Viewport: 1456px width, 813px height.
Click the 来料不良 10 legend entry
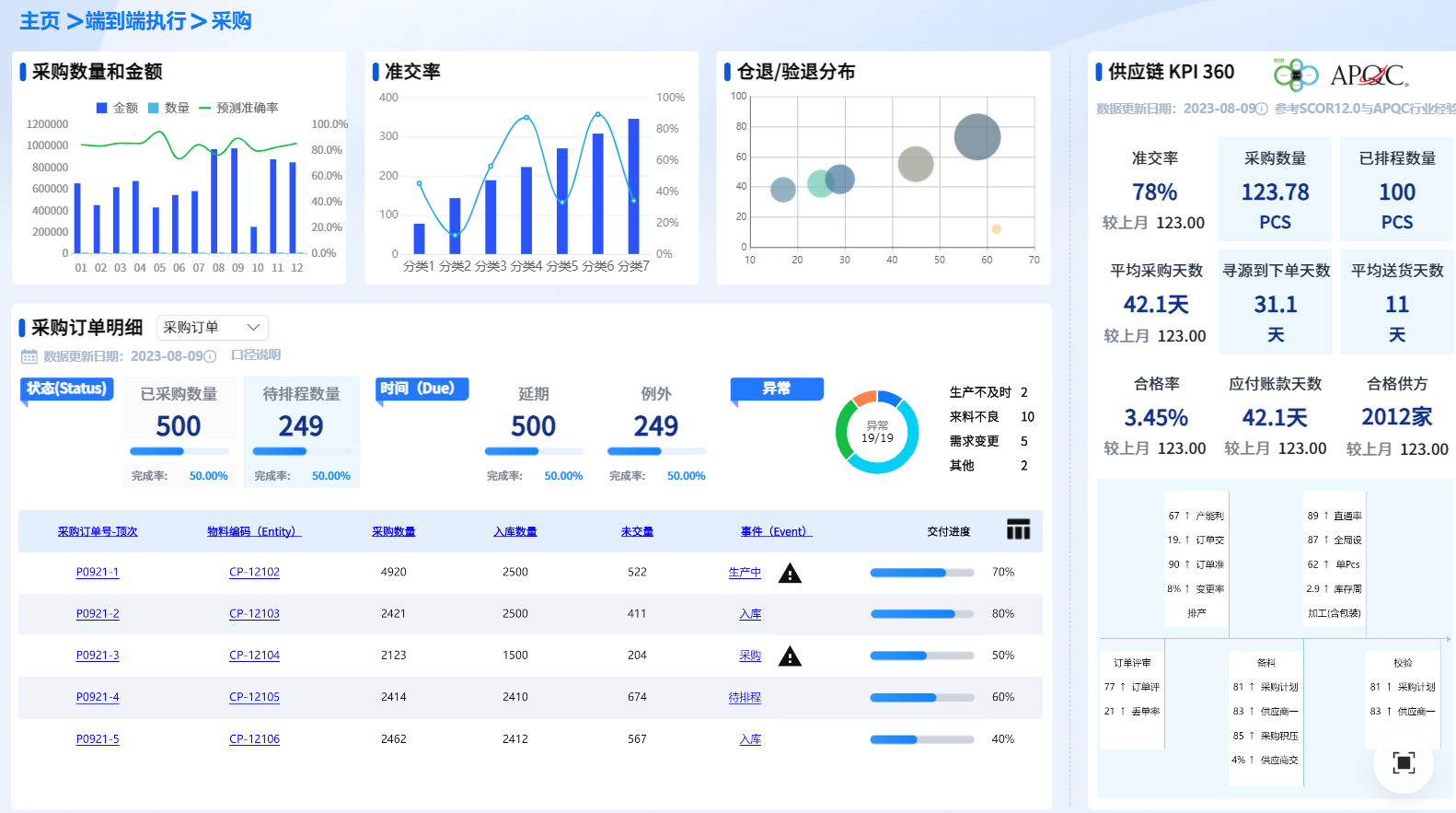click(x=992, y=417)
